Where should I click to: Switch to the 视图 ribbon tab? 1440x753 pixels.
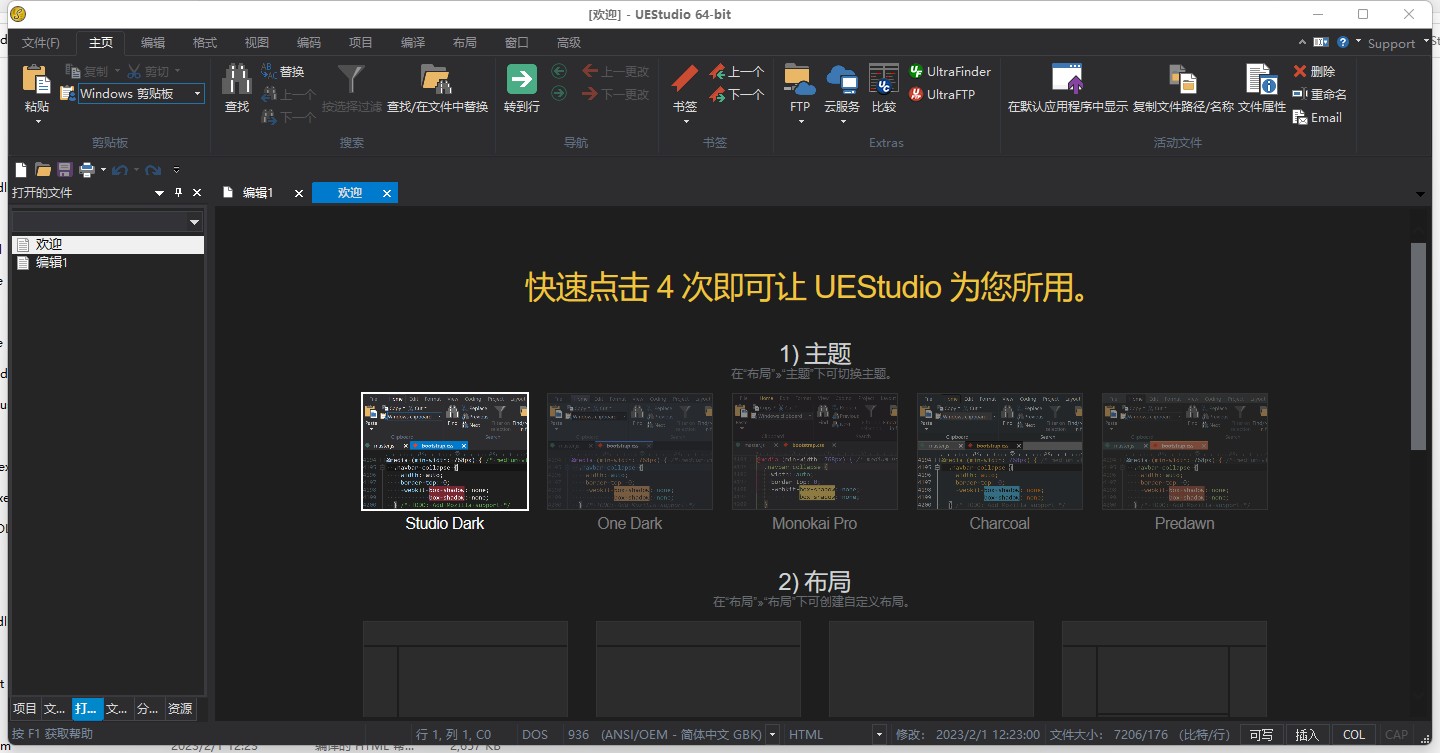pyautogui.click(x=257, y=42)
